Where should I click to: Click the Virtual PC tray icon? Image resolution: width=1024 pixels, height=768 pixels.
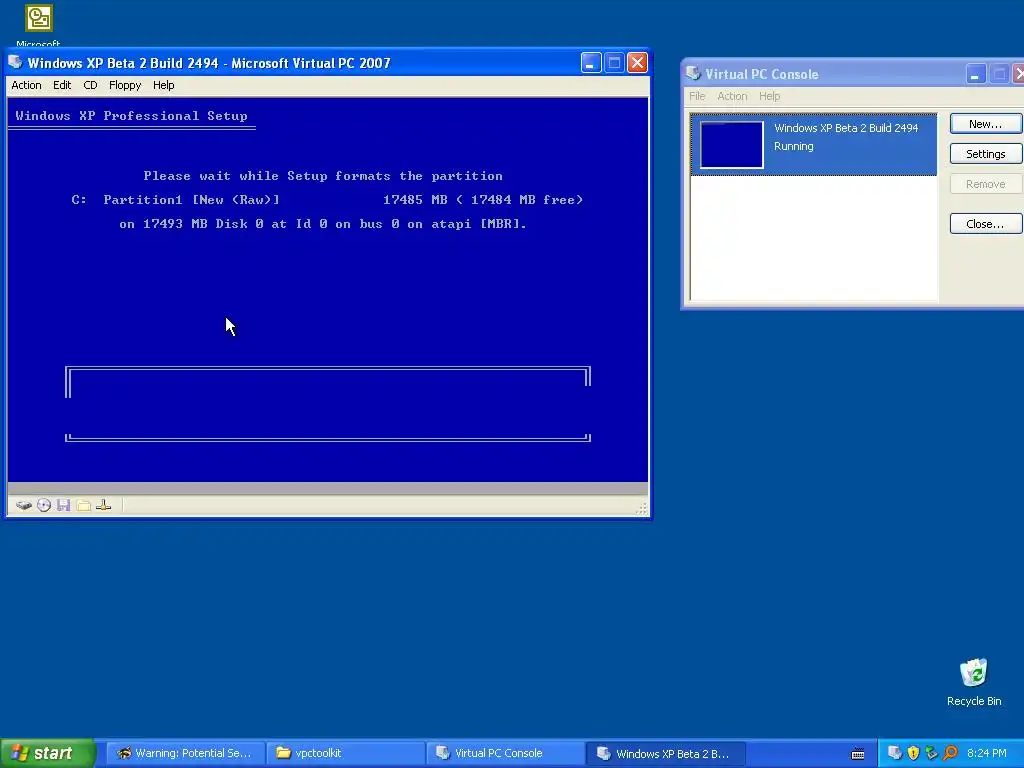coord(895,753)
